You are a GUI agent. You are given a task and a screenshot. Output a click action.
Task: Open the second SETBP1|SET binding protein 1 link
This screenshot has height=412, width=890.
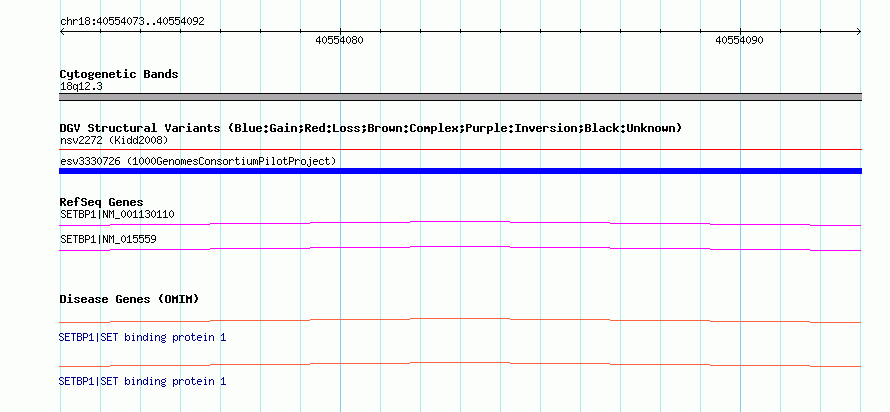(142, 381)
